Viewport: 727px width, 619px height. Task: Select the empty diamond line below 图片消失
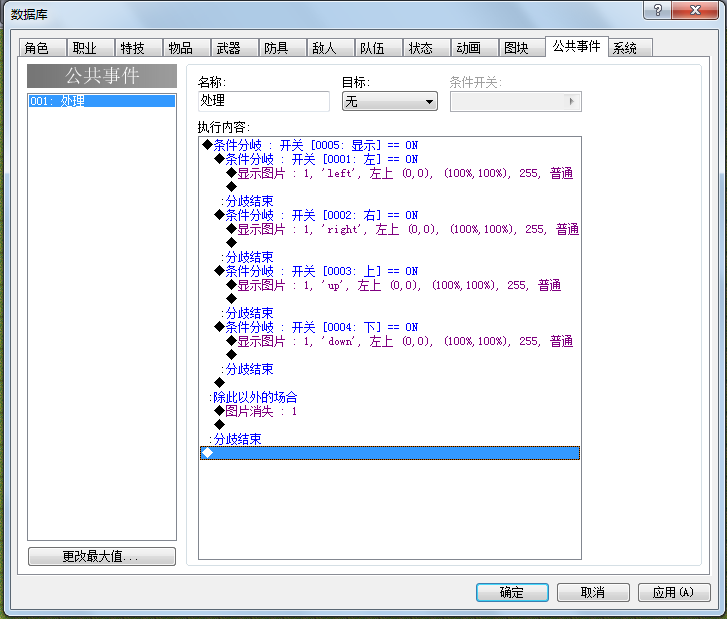[x=390, y=425]
